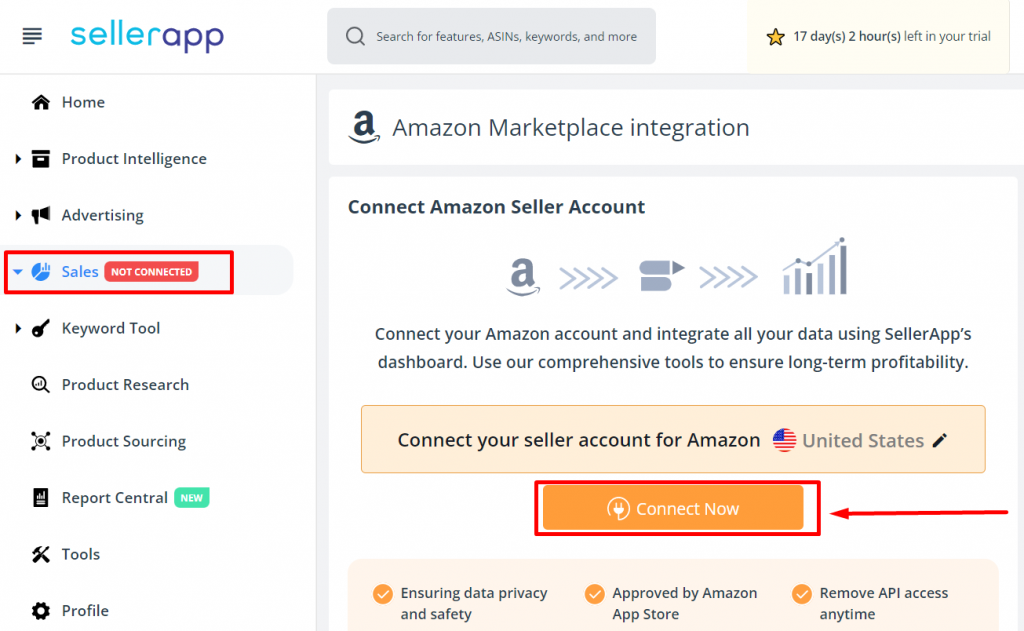Click the Connect Now button

point(677,508)
